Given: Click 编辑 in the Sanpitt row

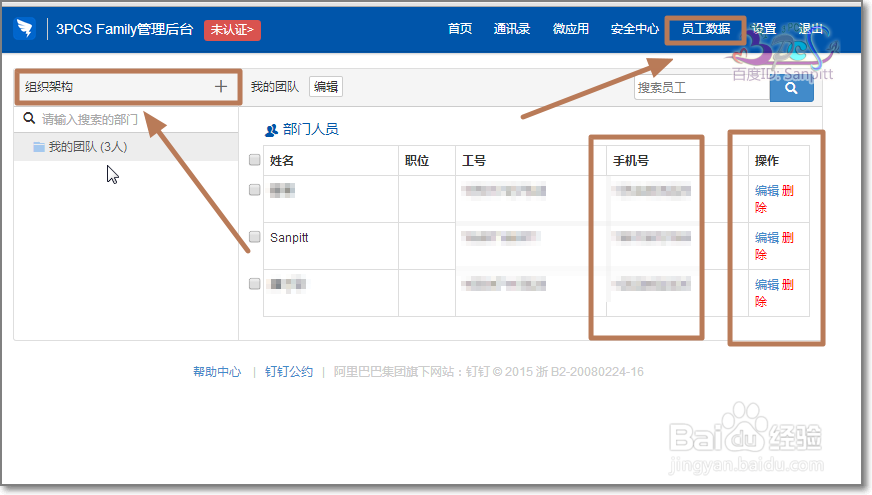Looking at the screenshot, I should [x=767, y=237].
